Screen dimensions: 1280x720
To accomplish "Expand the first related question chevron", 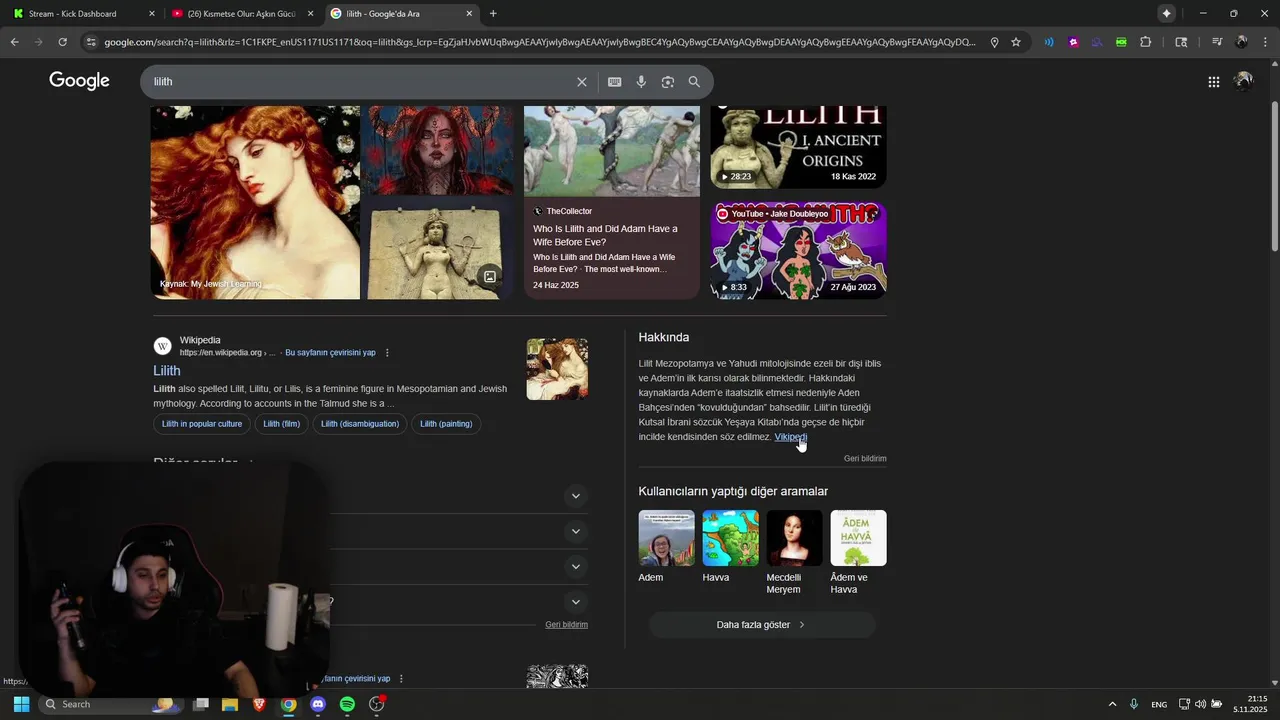I will pos(575,496).
